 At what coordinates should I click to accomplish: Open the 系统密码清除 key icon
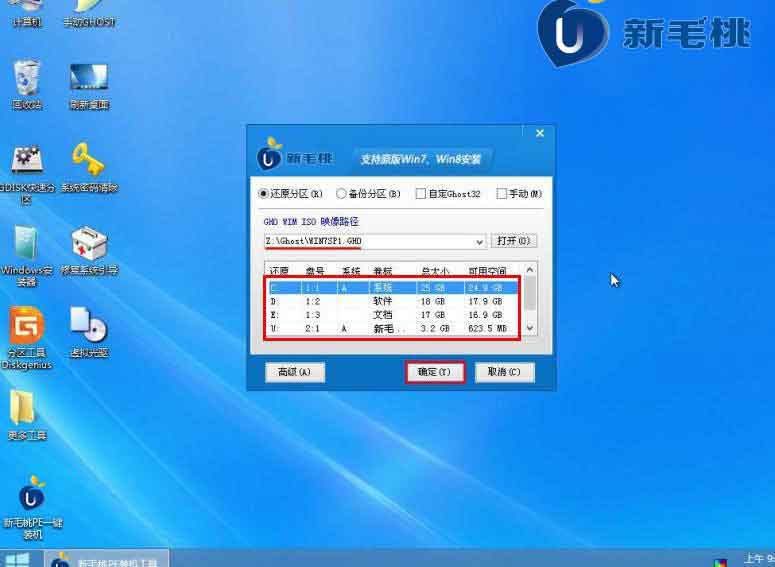tap(89, 167)
